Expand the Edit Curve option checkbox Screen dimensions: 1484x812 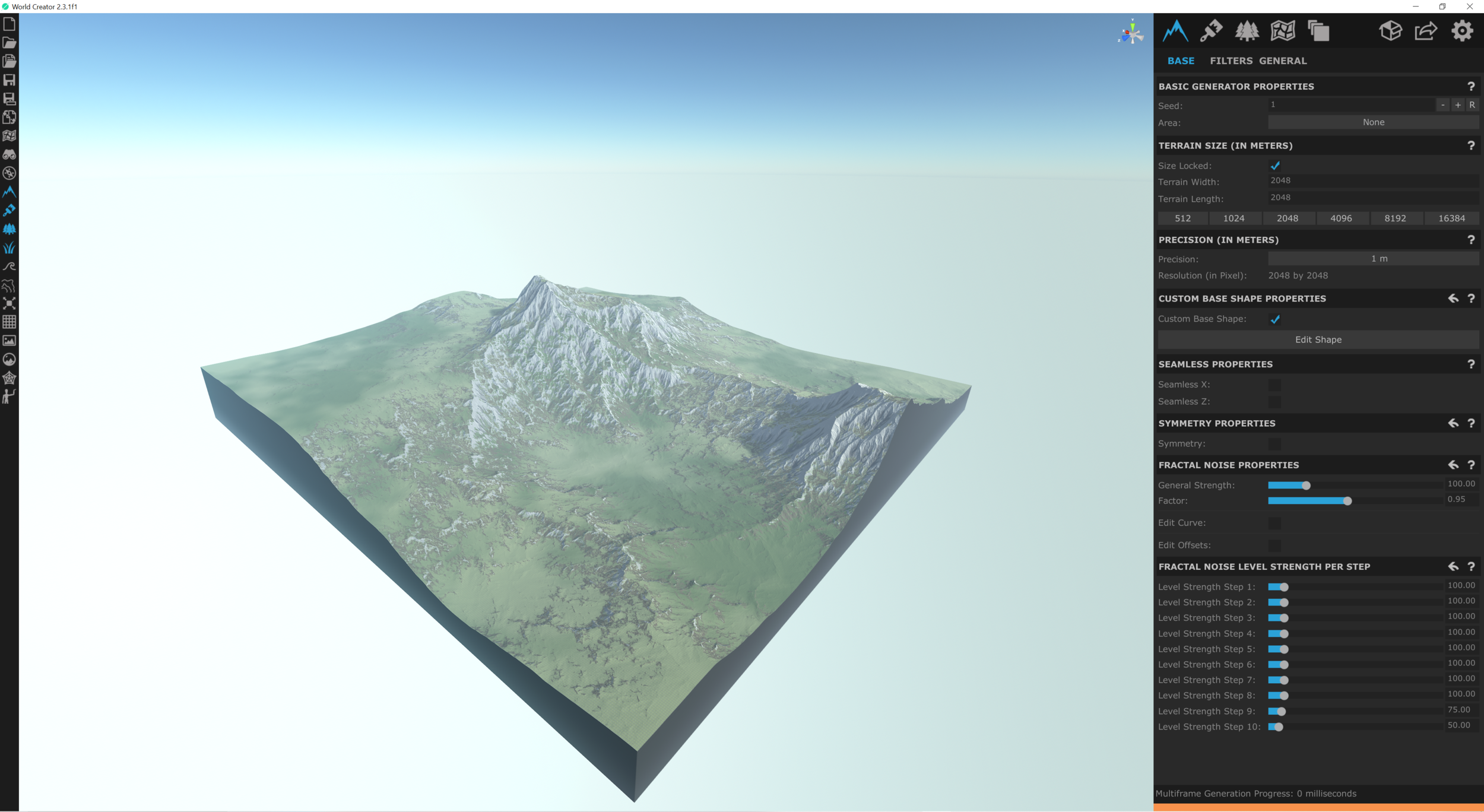(1274, 523)
